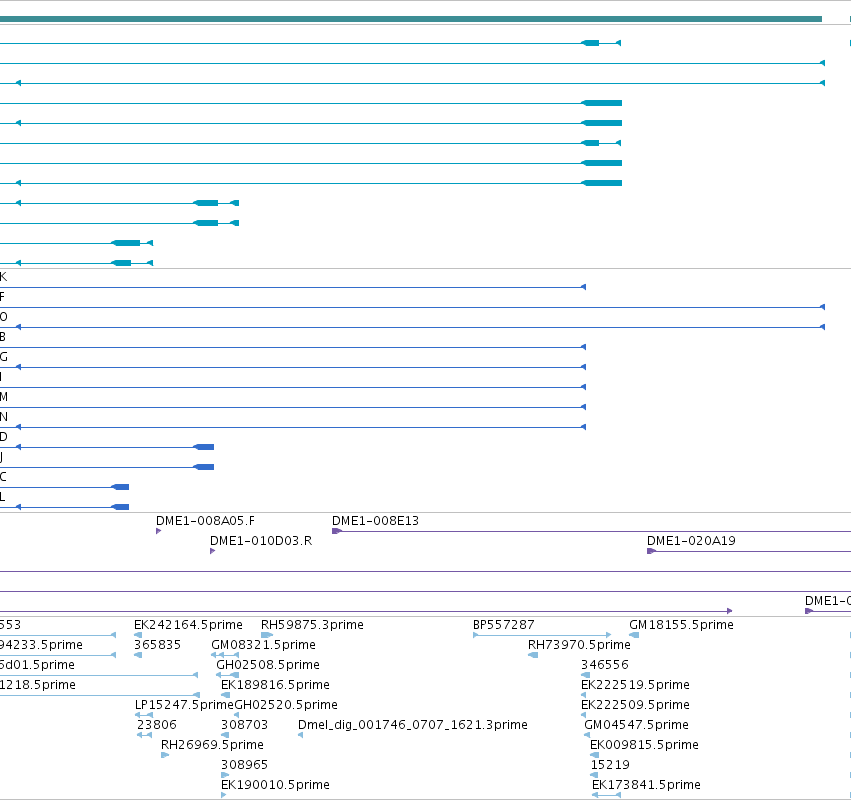Select the DME1-020A19 purple start marker
851x800 pixels.
click(651, 551)
